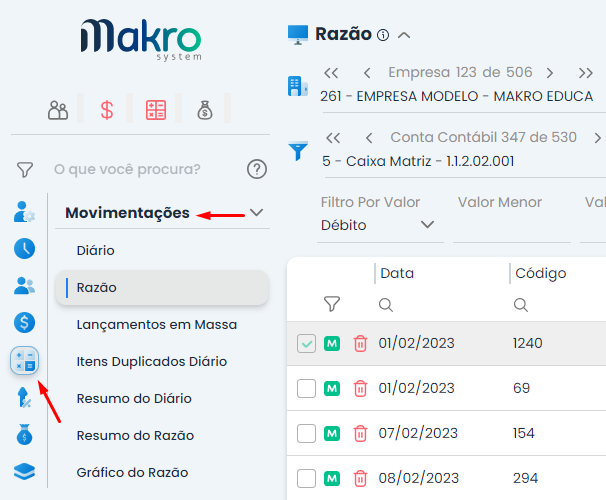Click the green M badge on row 1240
The image size is (606, 500).
coord(332,344)
